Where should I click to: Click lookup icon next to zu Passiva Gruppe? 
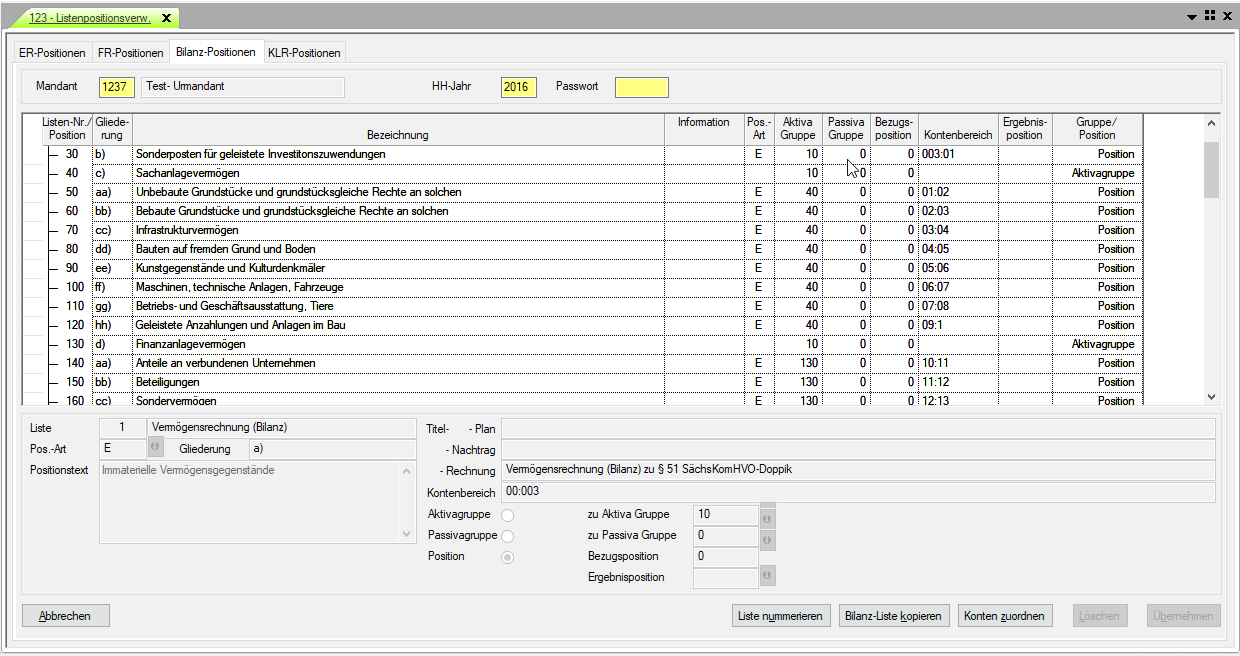[x=767, y=539]
